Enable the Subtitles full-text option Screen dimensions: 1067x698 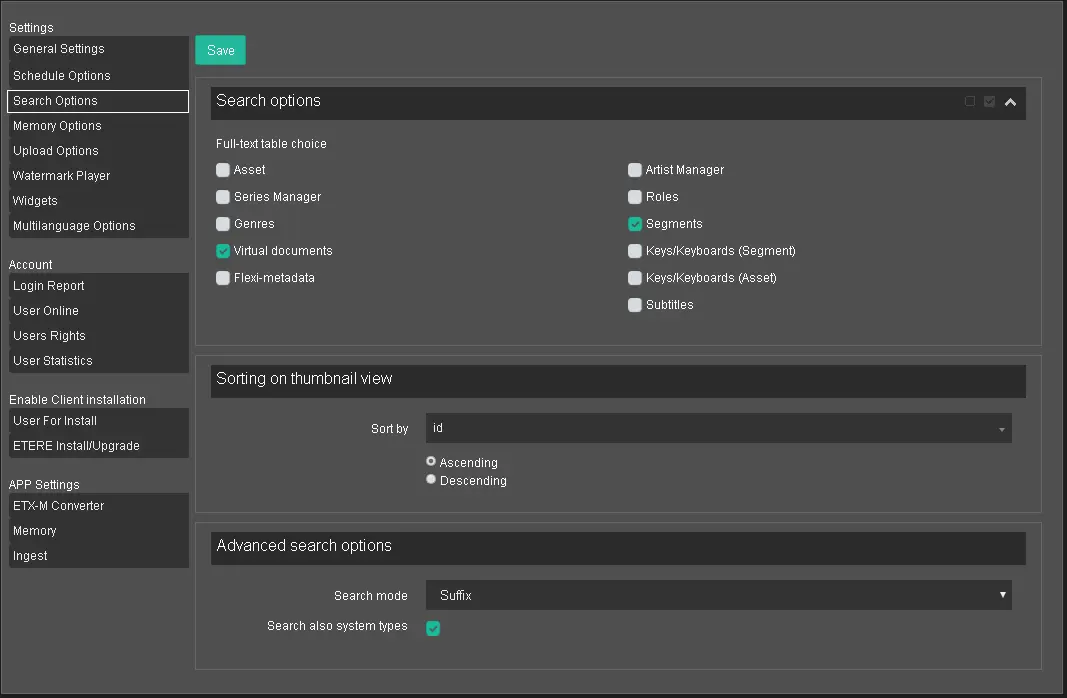coord(635,305)
